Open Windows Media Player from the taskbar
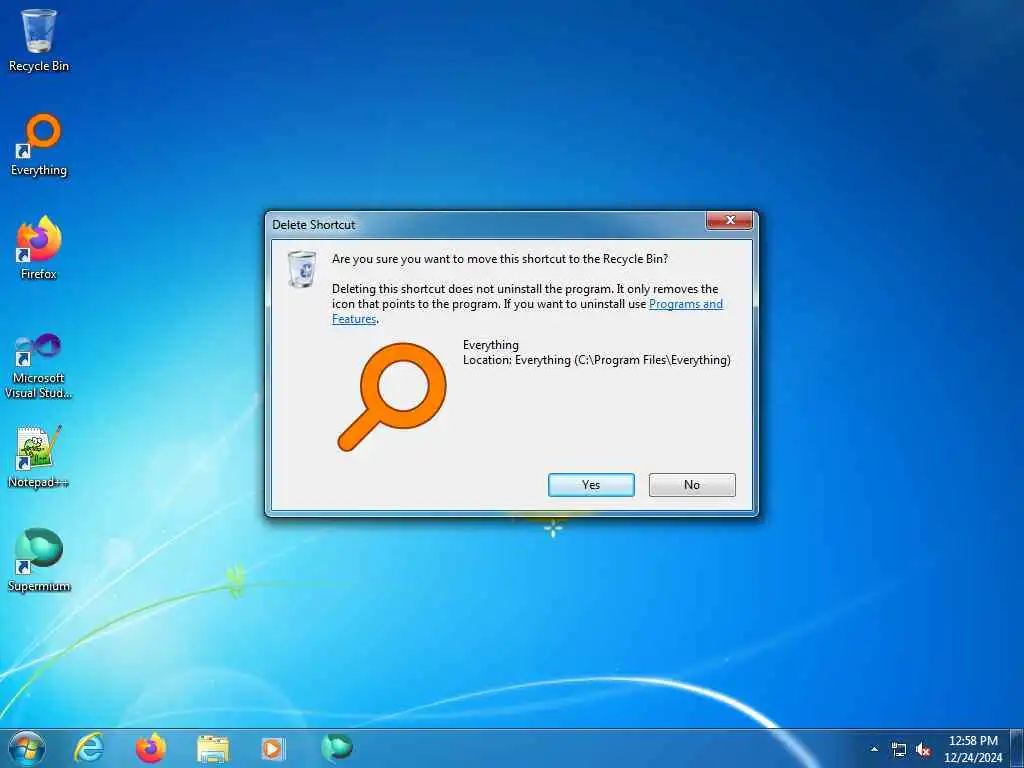This screenshot has width=1024, height=768. tap(273, 748)
